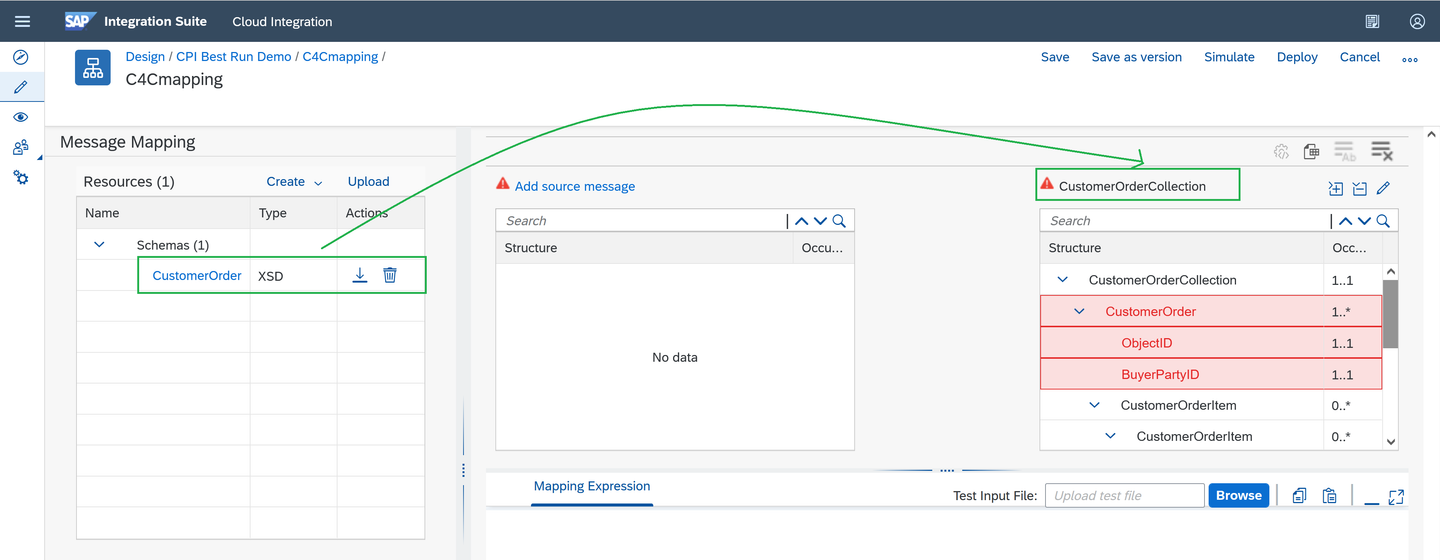1440x560 pixels.
Task: Click Cloud Integration in the header
Action: 282,21
